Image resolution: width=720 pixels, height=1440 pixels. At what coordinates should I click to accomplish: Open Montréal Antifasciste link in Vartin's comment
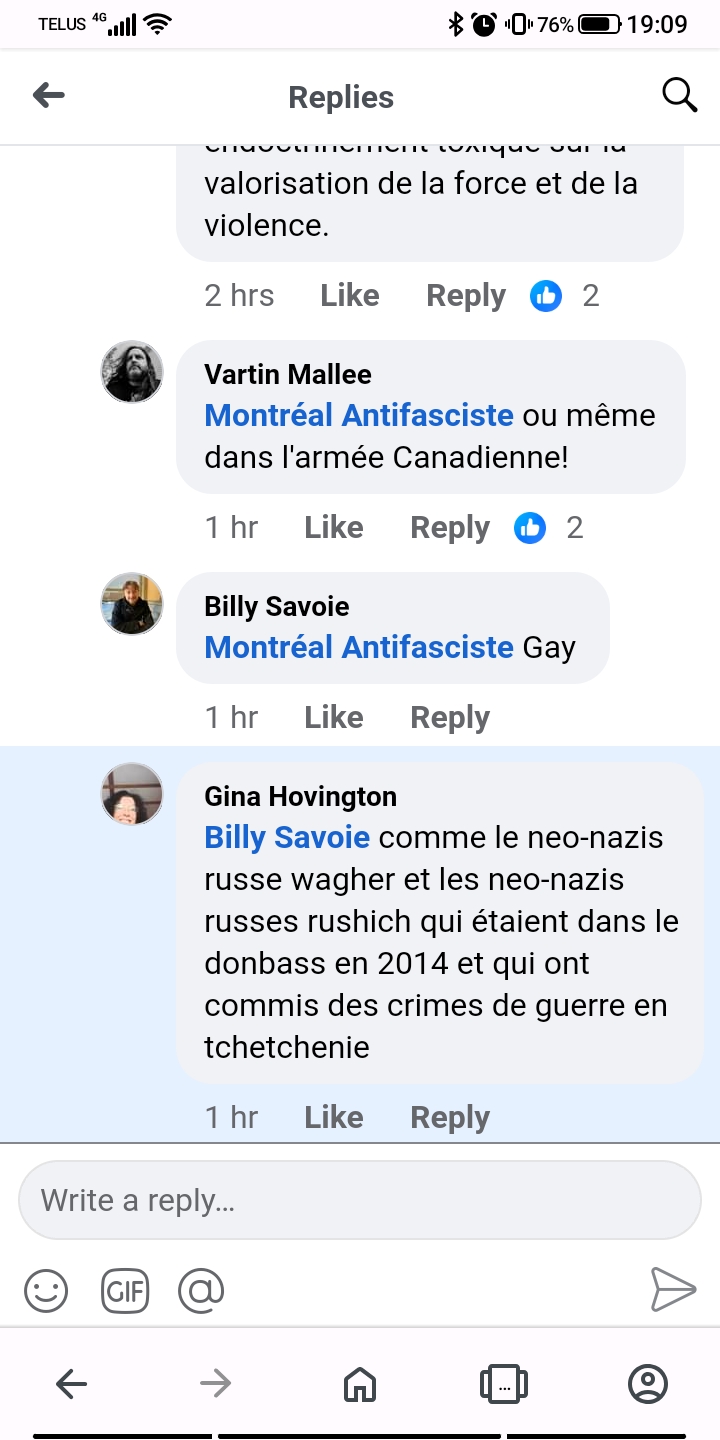pos(359,415)
